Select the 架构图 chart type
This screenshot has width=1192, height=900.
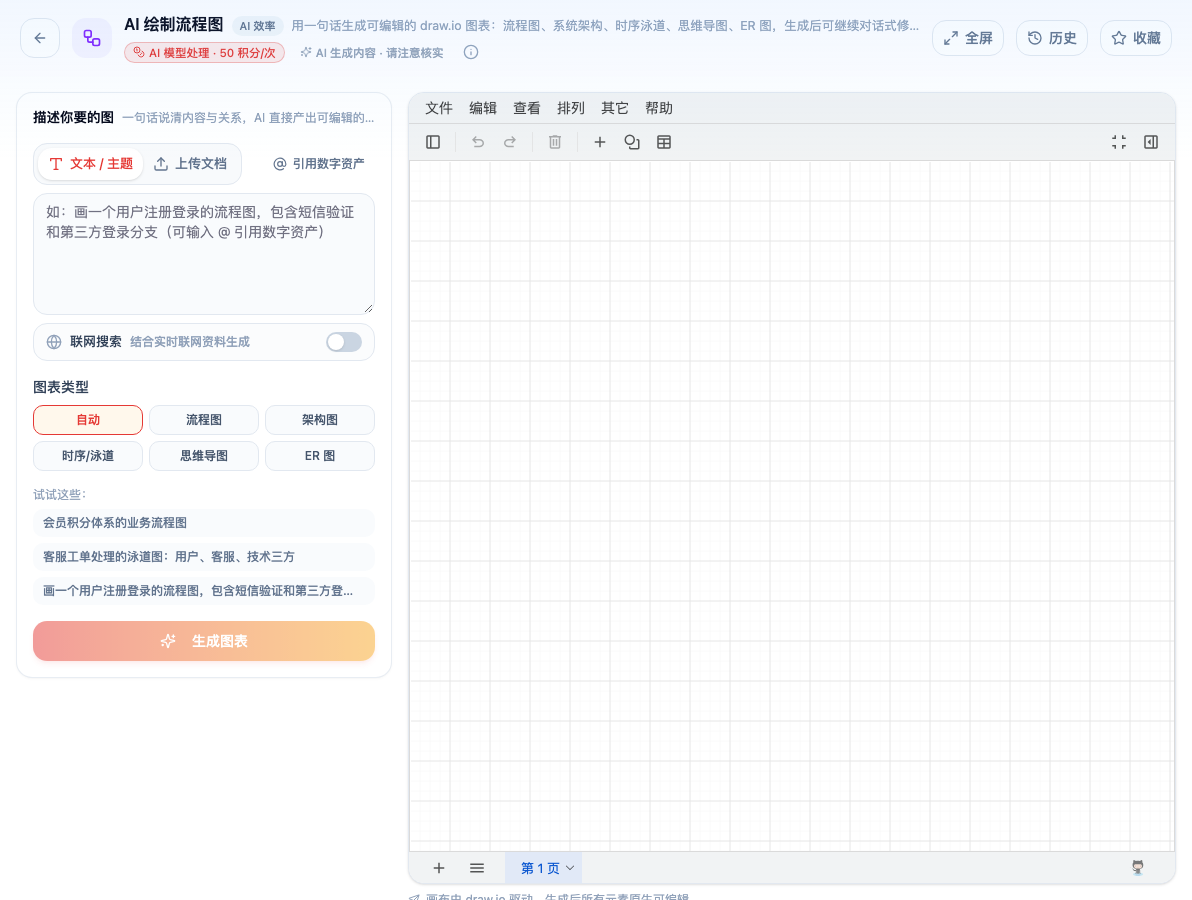(320, 420)
